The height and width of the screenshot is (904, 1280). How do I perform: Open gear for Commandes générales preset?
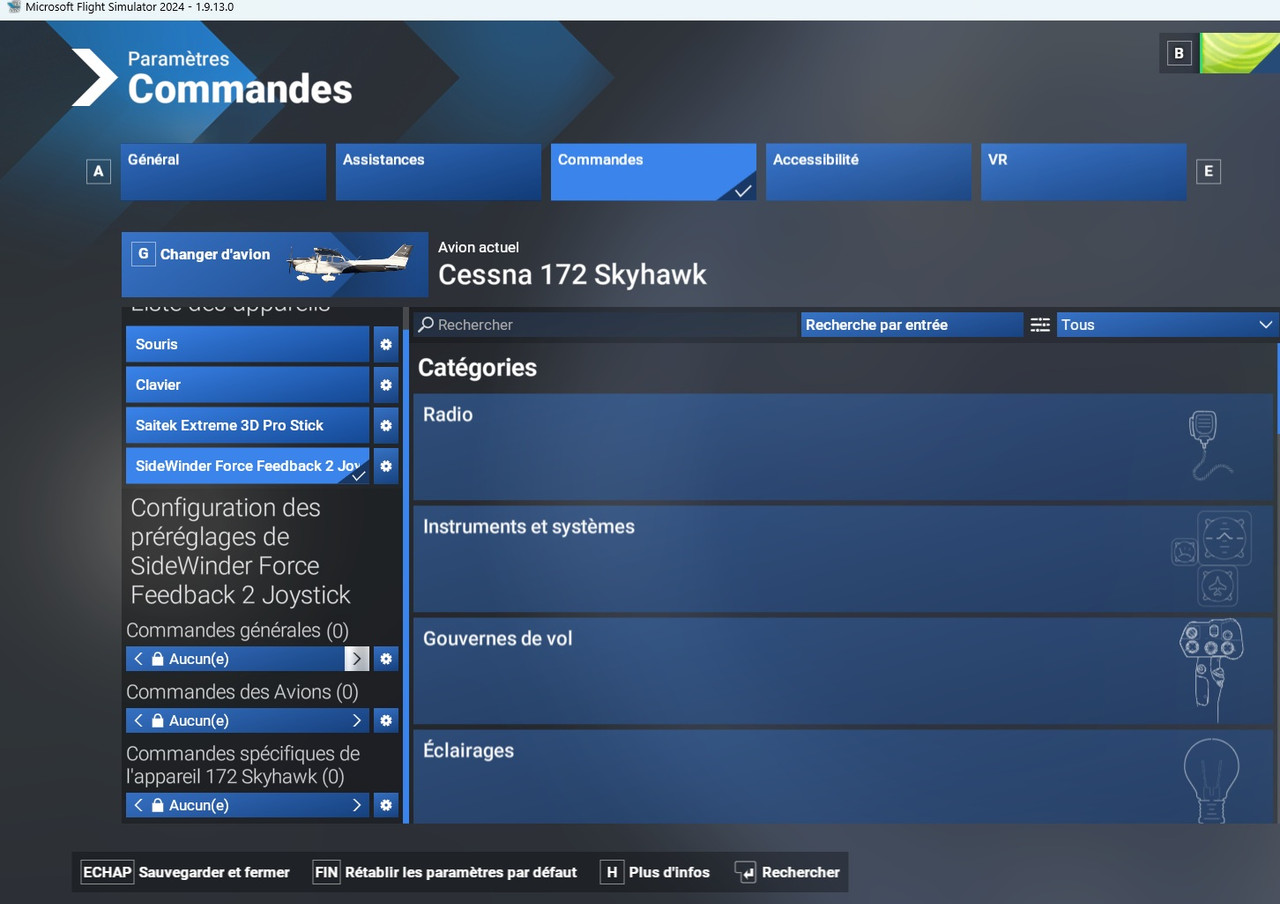click(386, 659)
